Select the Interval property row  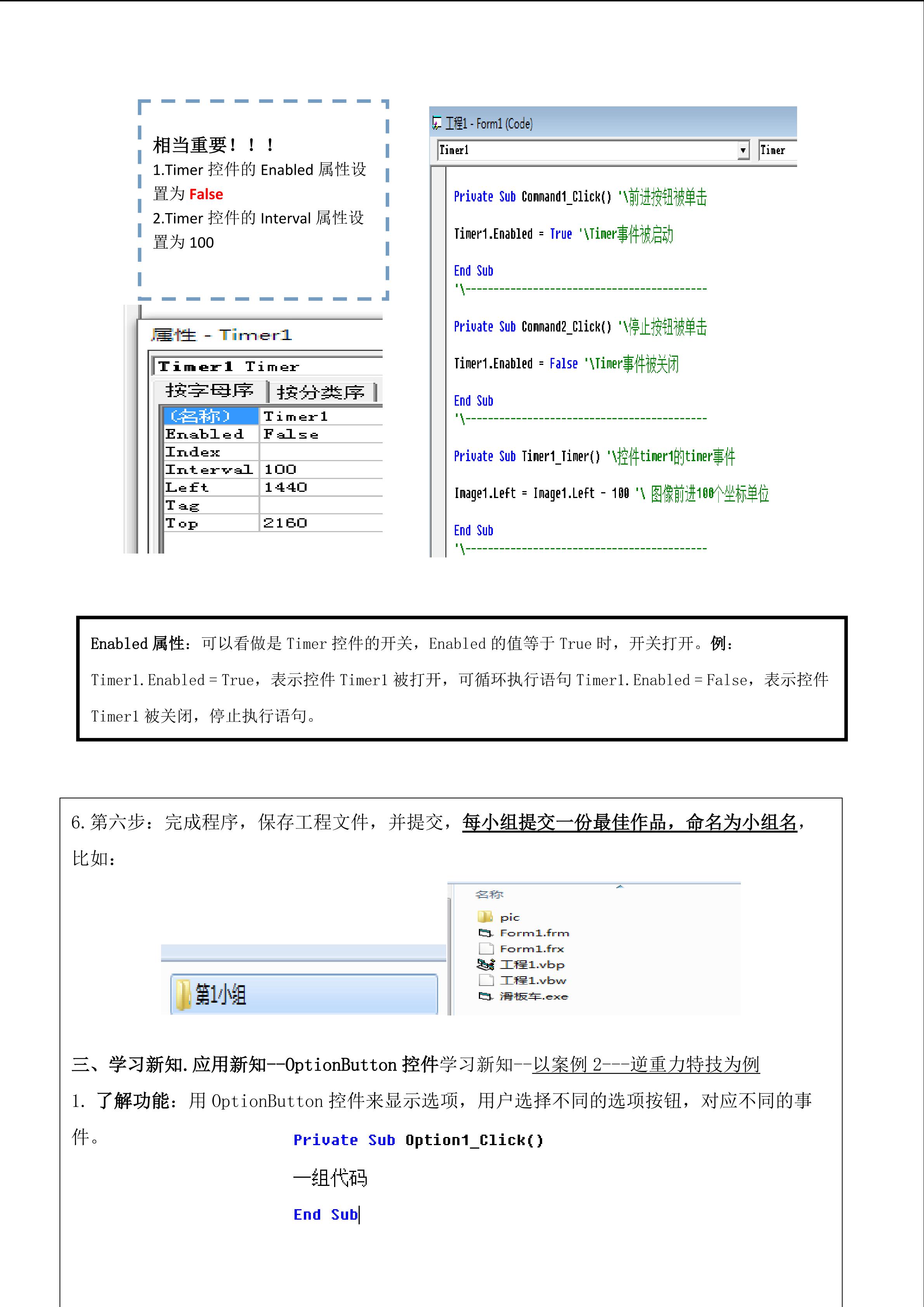(209, 470)
